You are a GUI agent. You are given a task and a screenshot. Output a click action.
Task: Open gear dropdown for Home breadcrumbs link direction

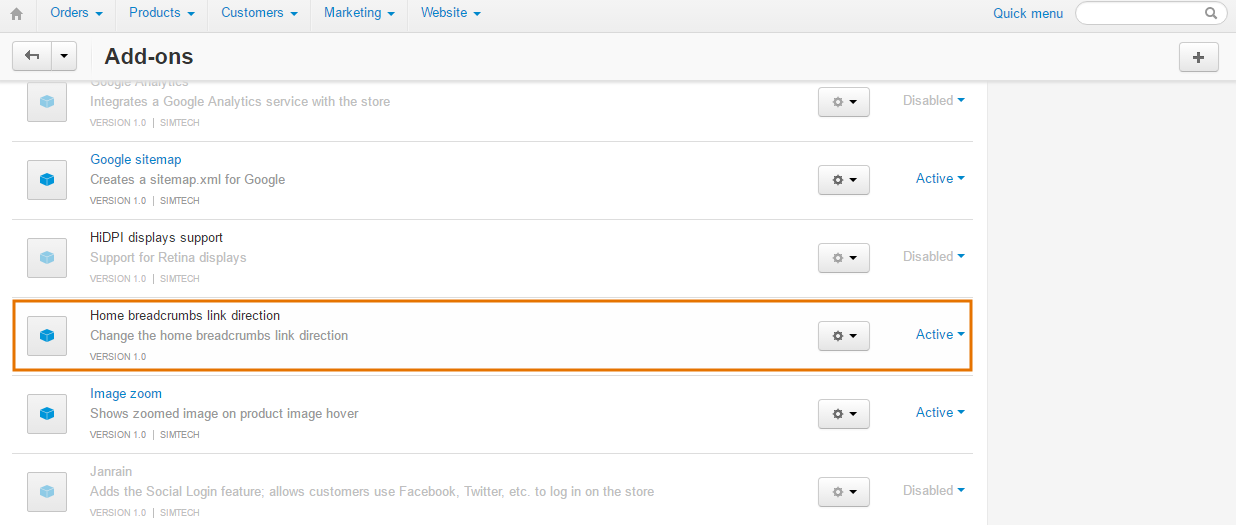point(844,336)
